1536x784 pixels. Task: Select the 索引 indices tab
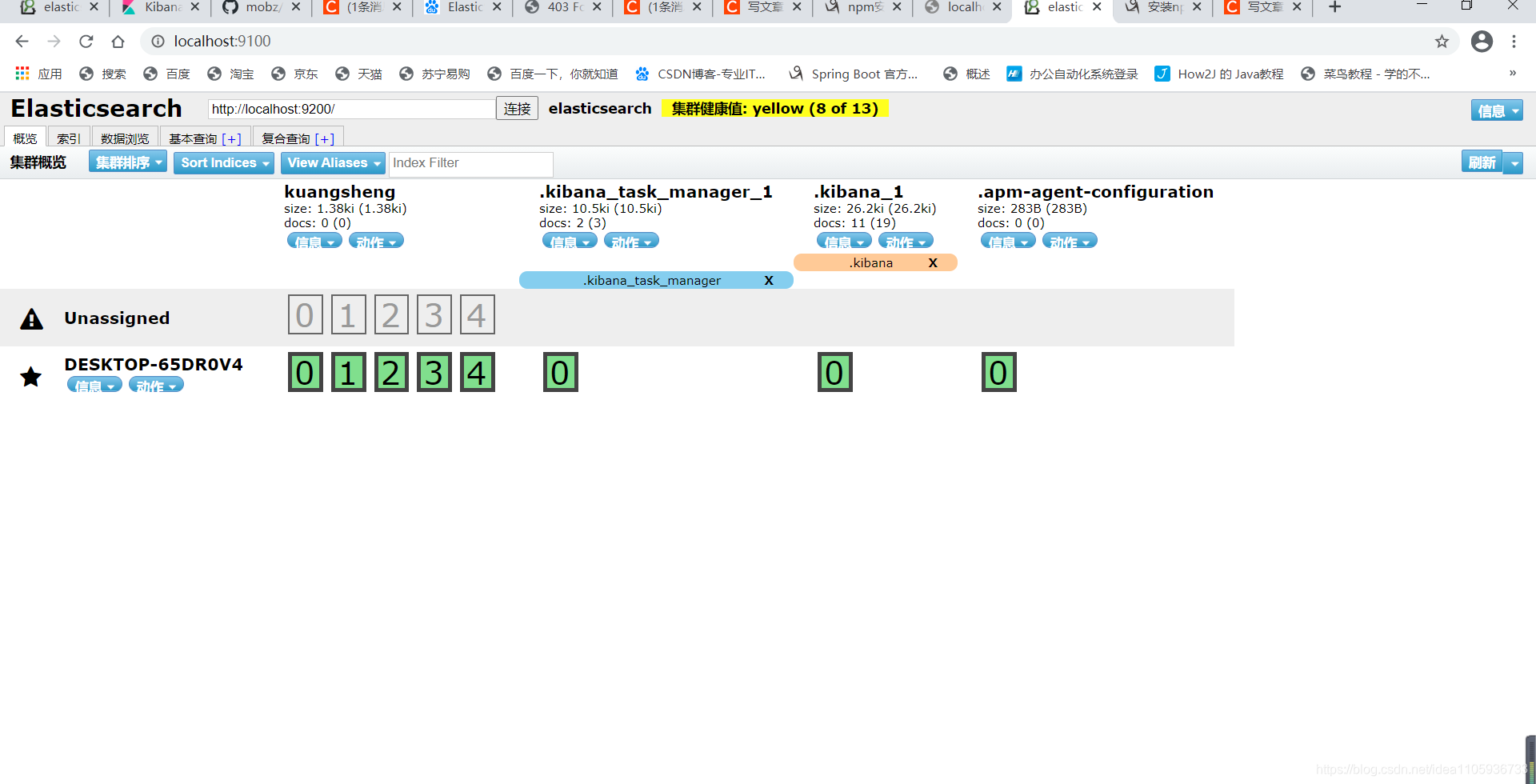[x=68, y=138]
